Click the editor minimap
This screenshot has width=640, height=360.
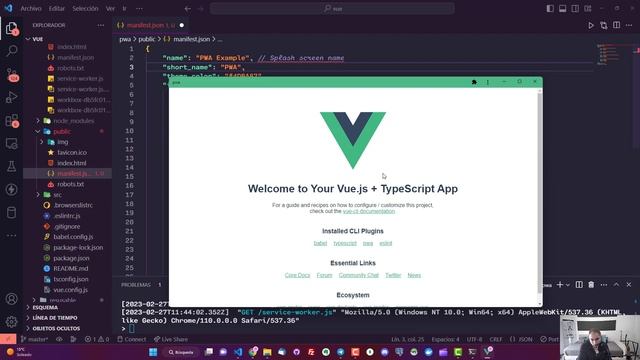608,54
